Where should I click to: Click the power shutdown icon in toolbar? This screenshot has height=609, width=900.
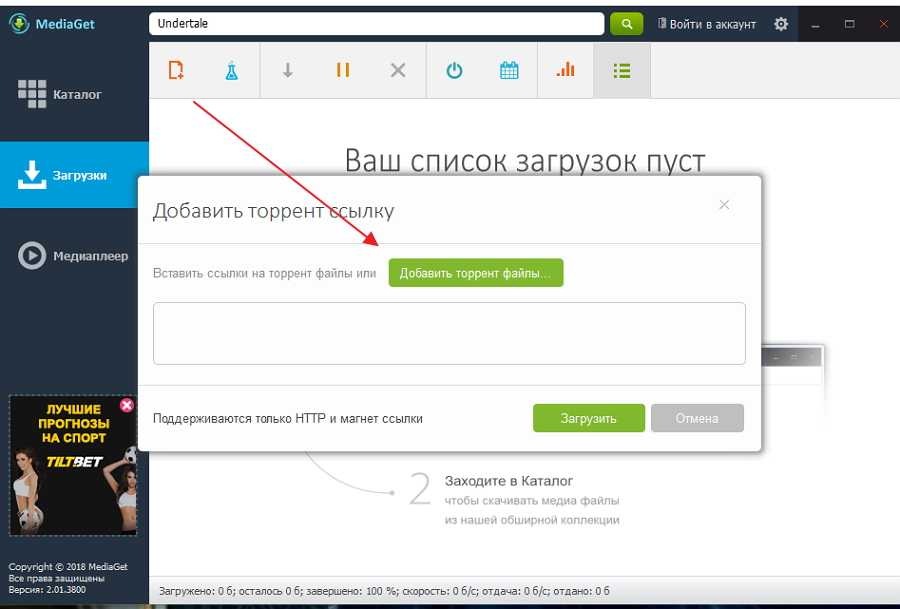[454, 70]
